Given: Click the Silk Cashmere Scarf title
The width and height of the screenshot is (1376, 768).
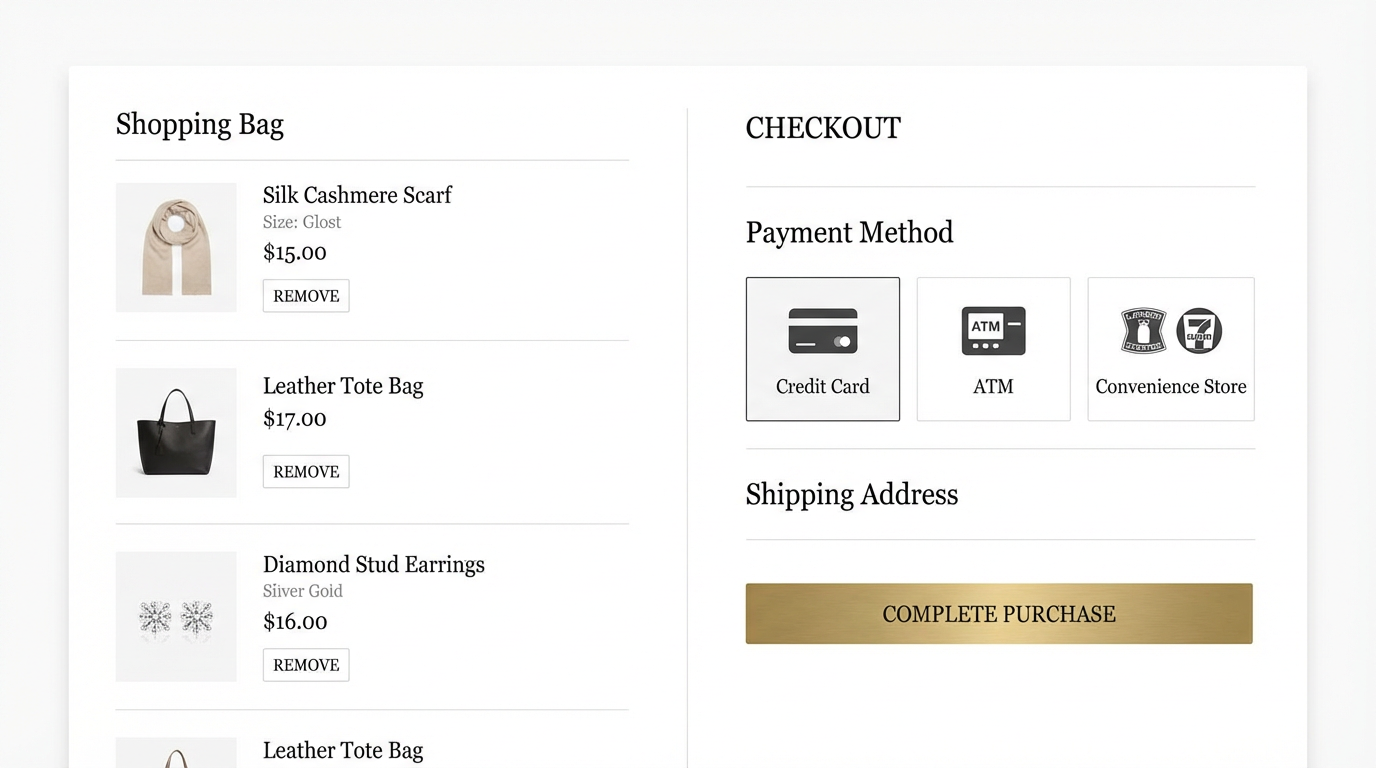Looking at the screenshot, I should click(x=357, y=195).
